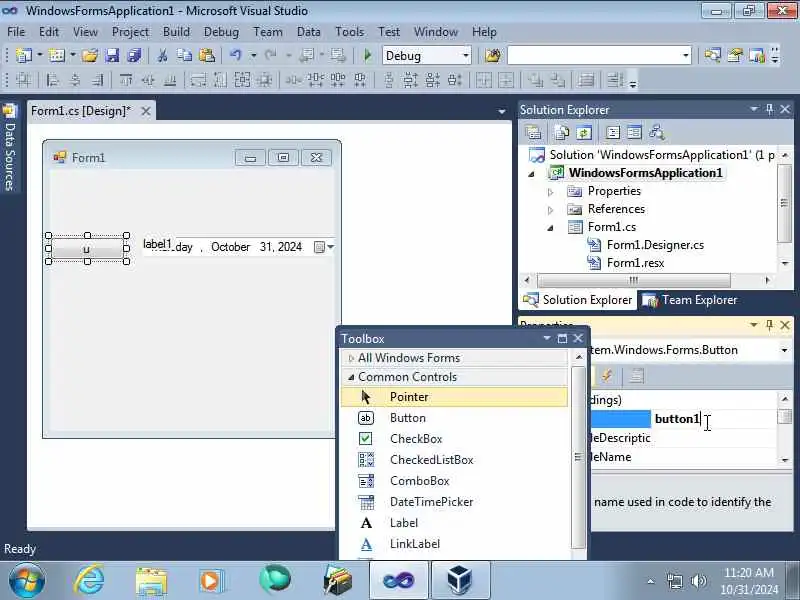Click the Properties icon in Solution Explorer toolbar
This screenshot has height=600, width=800.
(533, 133)
